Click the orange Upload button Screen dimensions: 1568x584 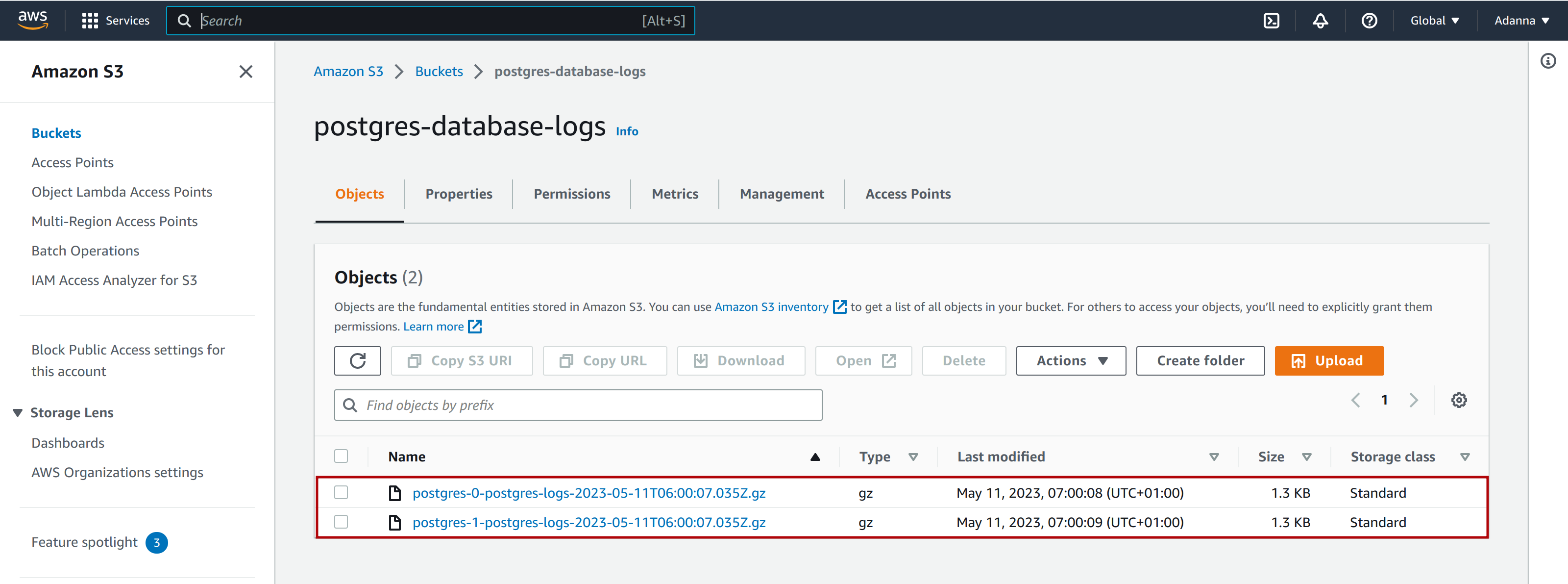(1329, 360)
